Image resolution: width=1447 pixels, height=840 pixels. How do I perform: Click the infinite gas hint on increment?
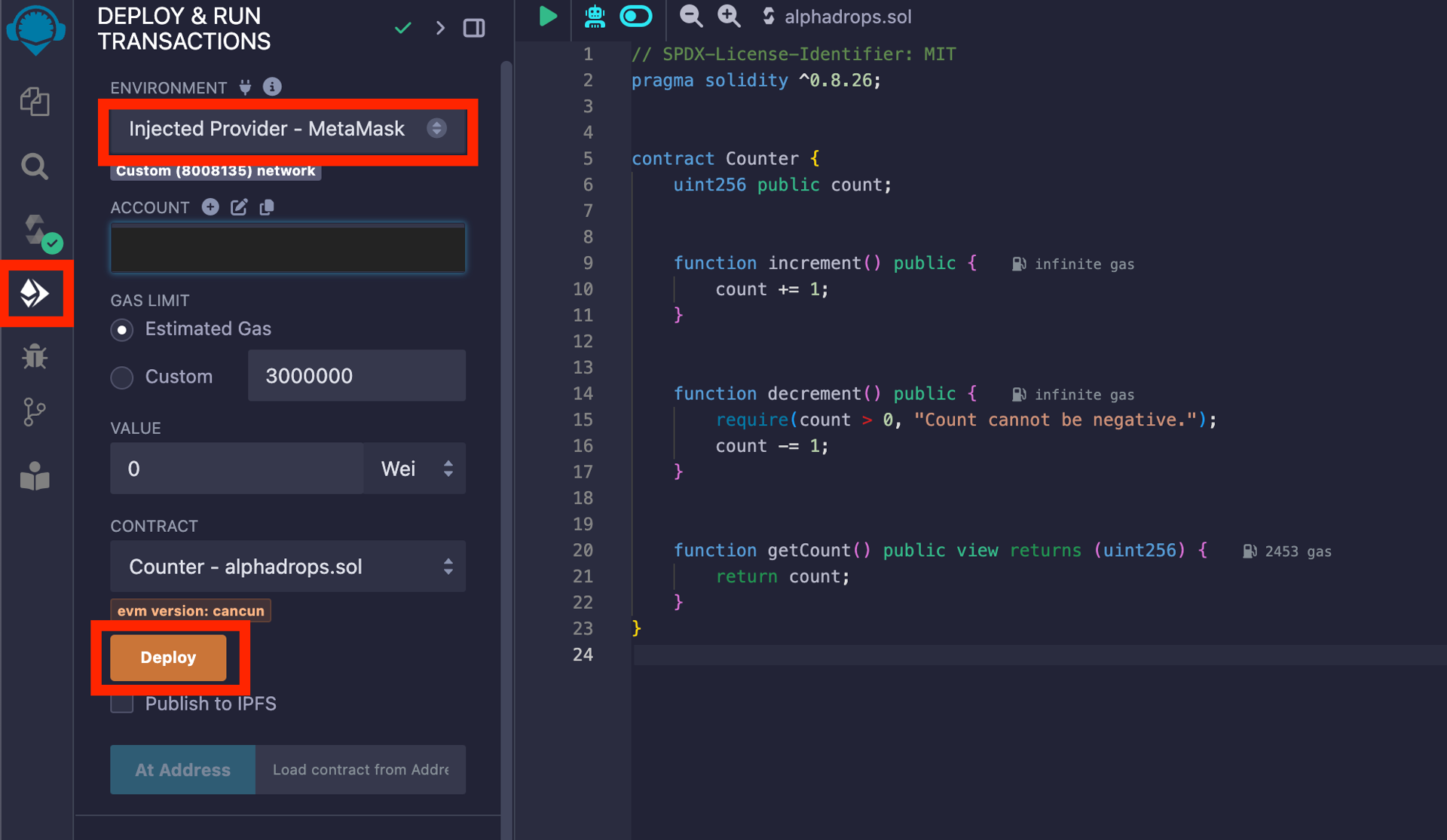pyautogui.click(x=1072, y=264)
